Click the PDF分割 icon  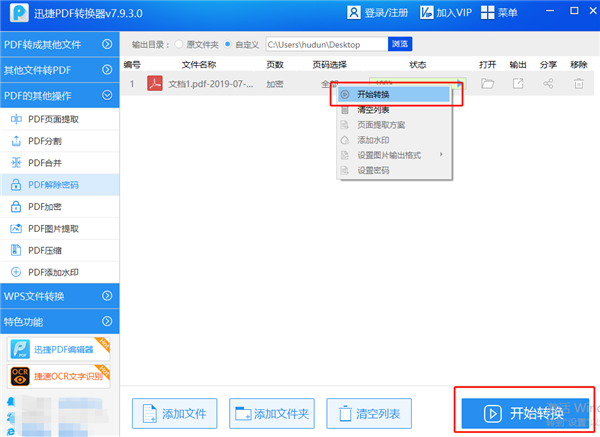click(16, 141)
